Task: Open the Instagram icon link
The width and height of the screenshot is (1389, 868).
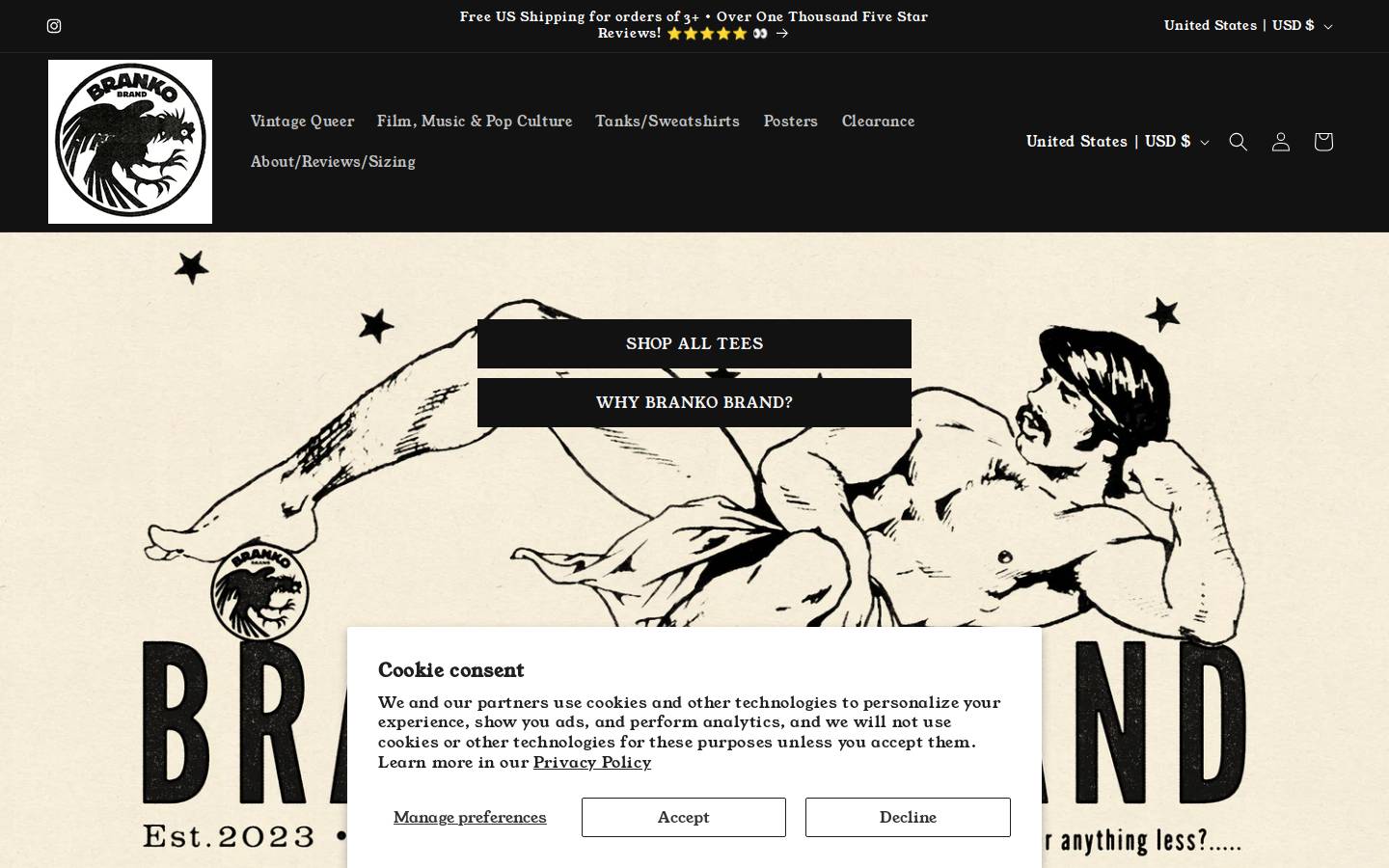Action: (54, 26)
